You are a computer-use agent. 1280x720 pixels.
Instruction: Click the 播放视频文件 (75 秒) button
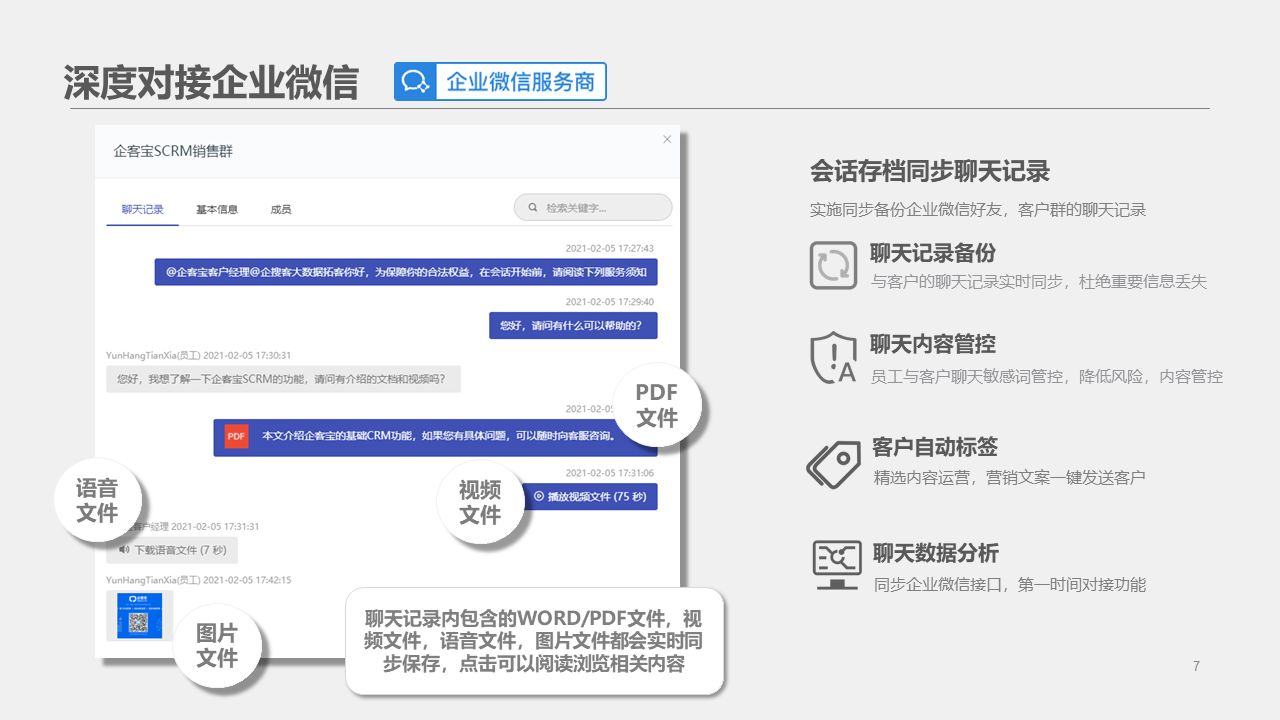[589, 496]
